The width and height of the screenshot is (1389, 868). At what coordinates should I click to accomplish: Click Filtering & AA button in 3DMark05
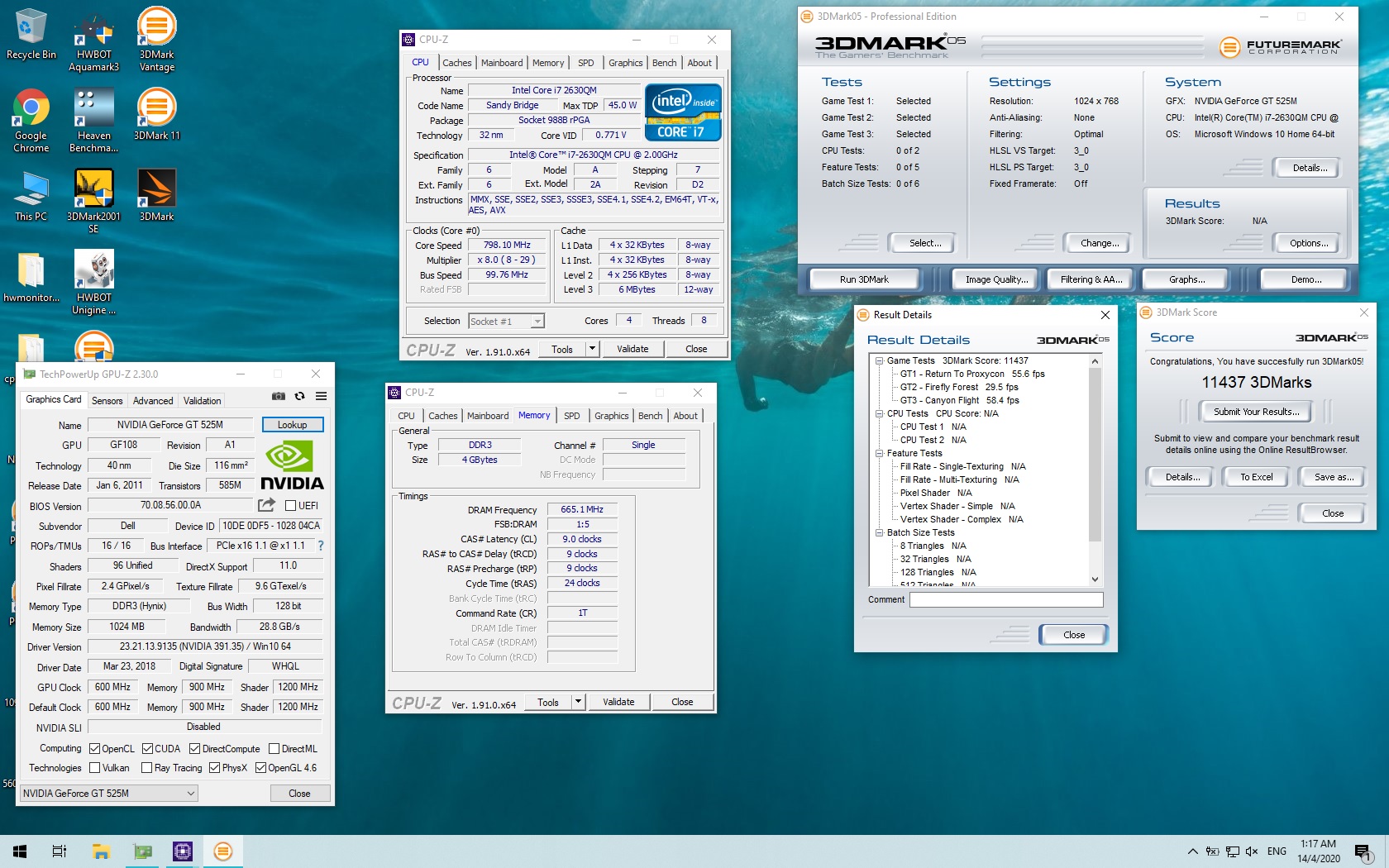tap(1091, 279)
